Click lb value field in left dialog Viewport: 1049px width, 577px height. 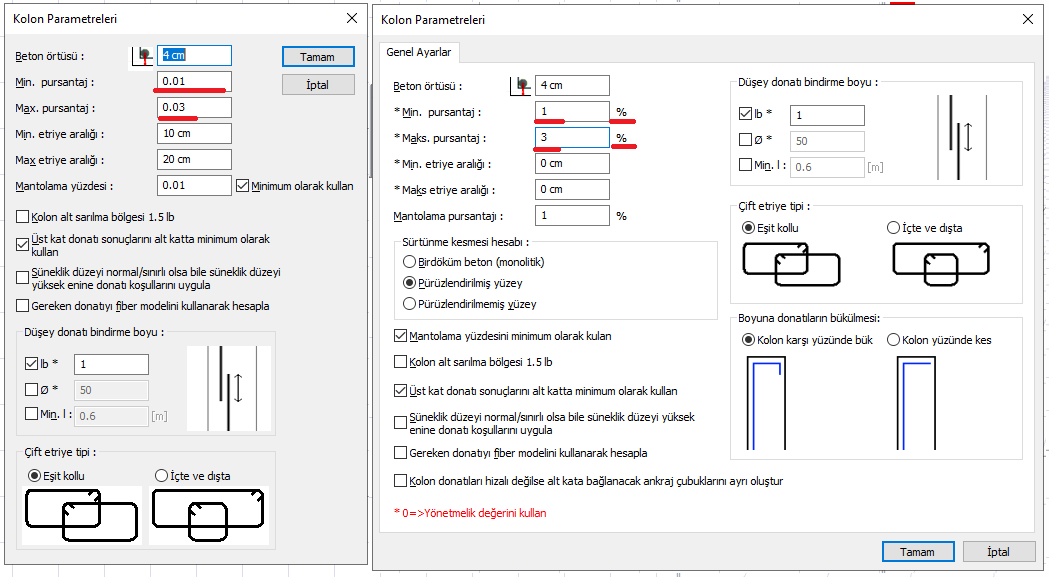click(x=112, y=364)
